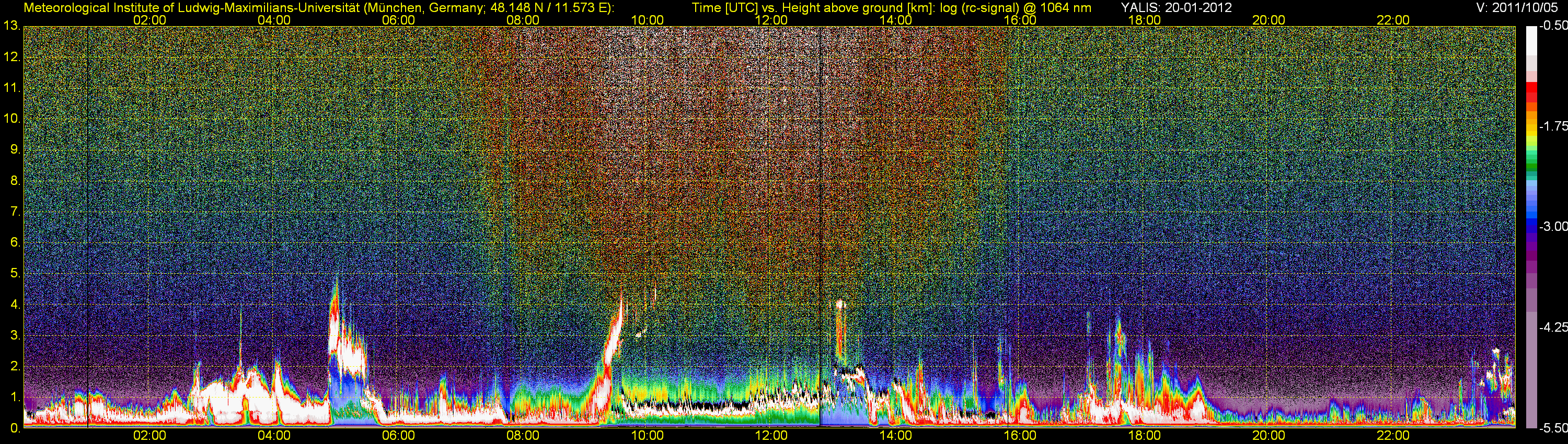Select '20:00' on the top time axis
This screenshot has height=444, width=1568.
pos(1269,20)
